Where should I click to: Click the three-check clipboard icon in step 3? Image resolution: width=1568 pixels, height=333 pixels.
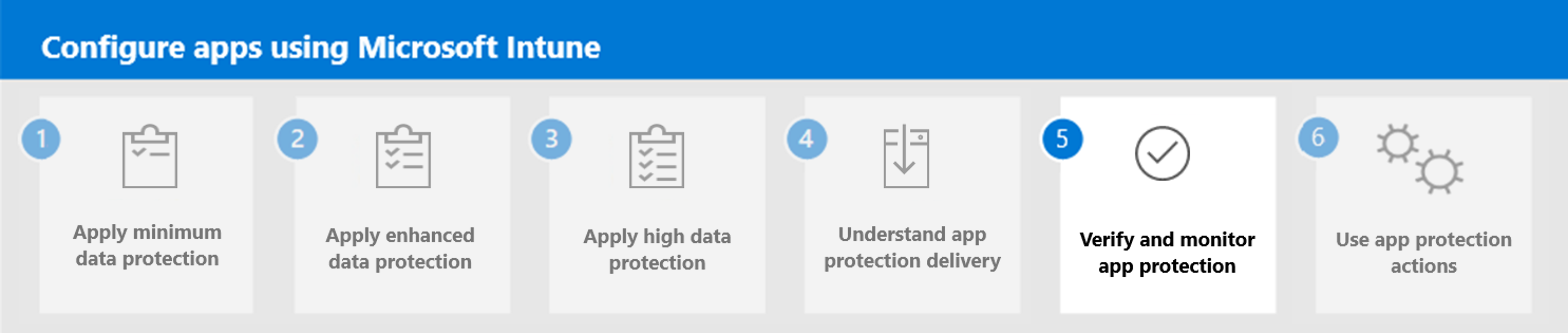(657, 157)
